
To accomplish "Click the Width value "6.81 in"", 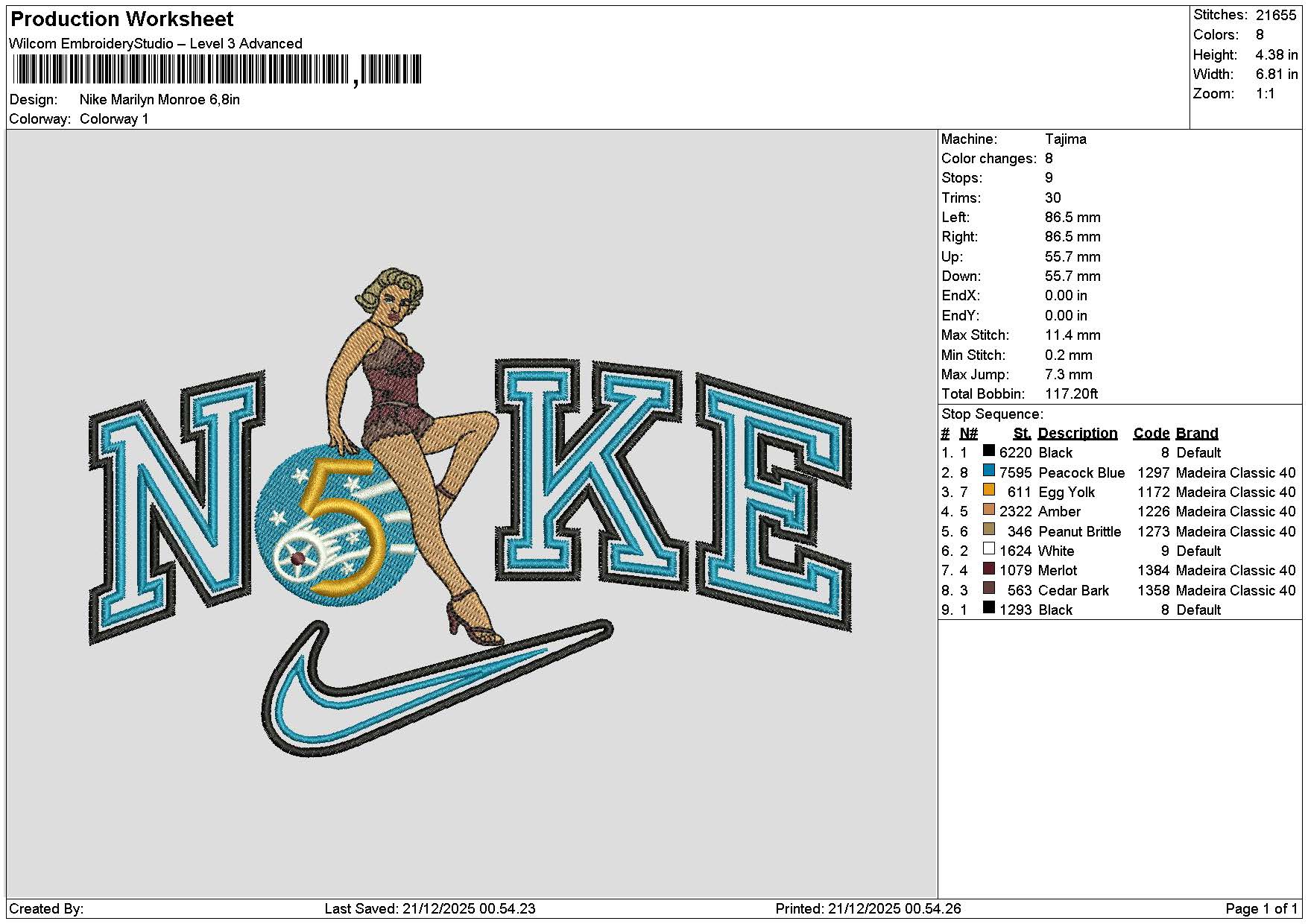I will click(x=1277, y=74).
